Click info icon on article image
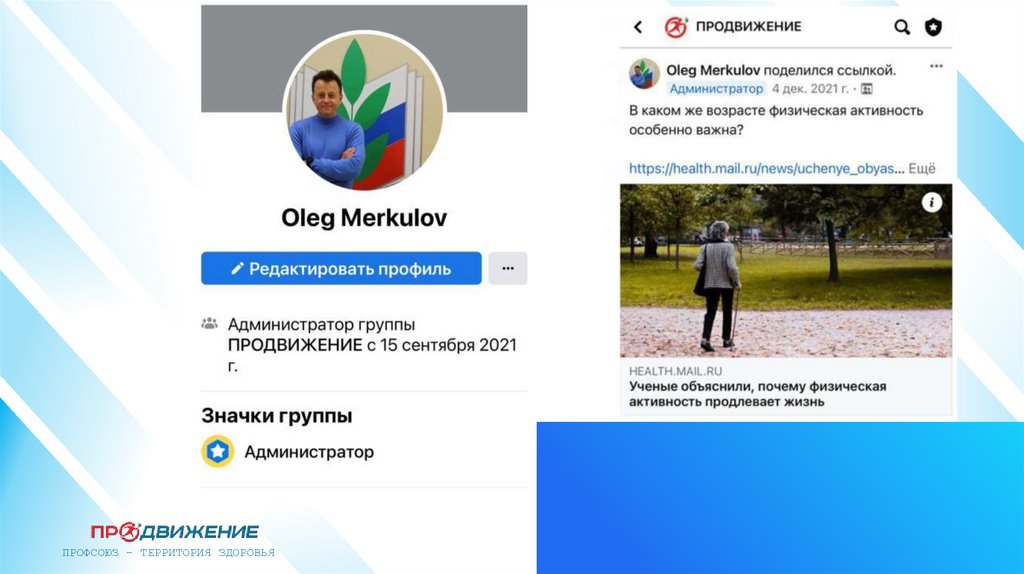 pos(931,202)
